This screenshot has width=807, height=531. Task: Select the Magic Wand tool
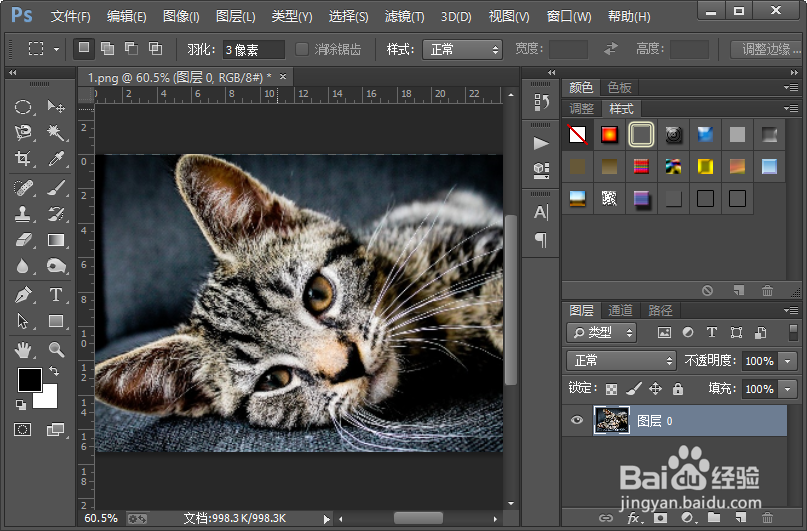(56, 133)
